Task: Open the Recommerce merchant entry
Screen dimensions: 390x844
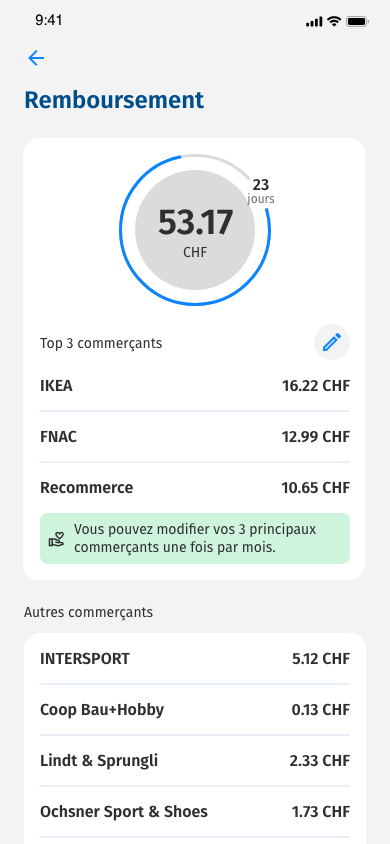Action: [195, 488]
